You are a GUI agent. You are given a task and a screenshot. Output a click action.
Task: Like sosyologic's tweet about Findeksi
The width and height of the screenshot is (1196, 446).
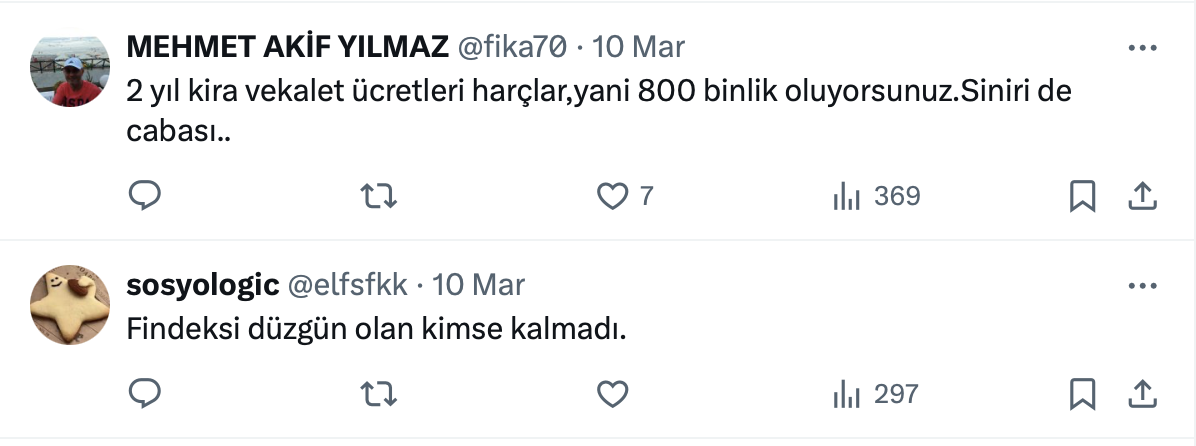612,394
